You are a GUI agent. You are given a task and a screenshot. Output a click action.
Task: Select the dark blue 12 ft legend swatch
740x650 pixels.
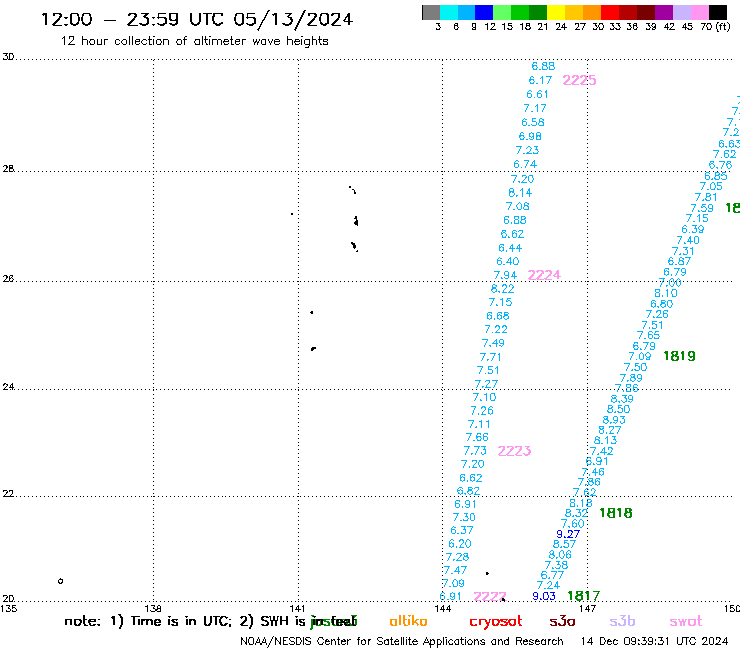tap(484, 12)
